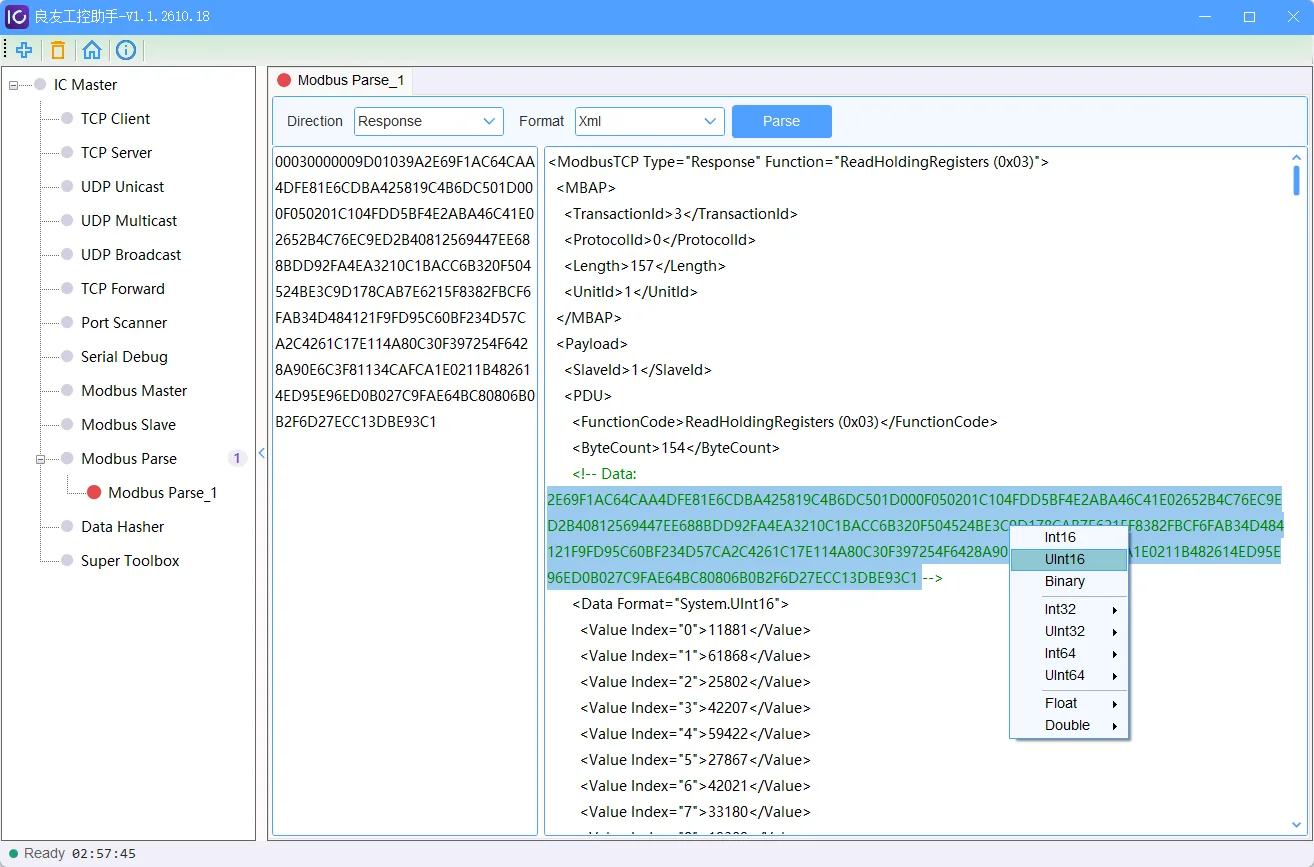Select Modbus Master tree item
This screenshot has height=867, width=1314.
point(134,391)
